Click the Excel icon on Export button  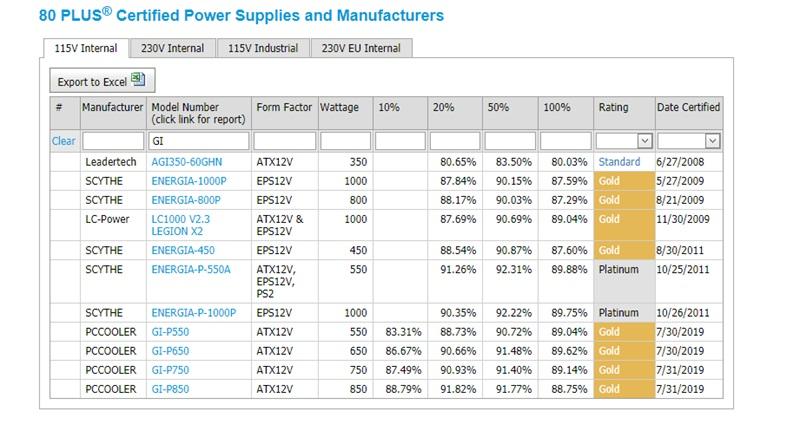coord(138,79)
